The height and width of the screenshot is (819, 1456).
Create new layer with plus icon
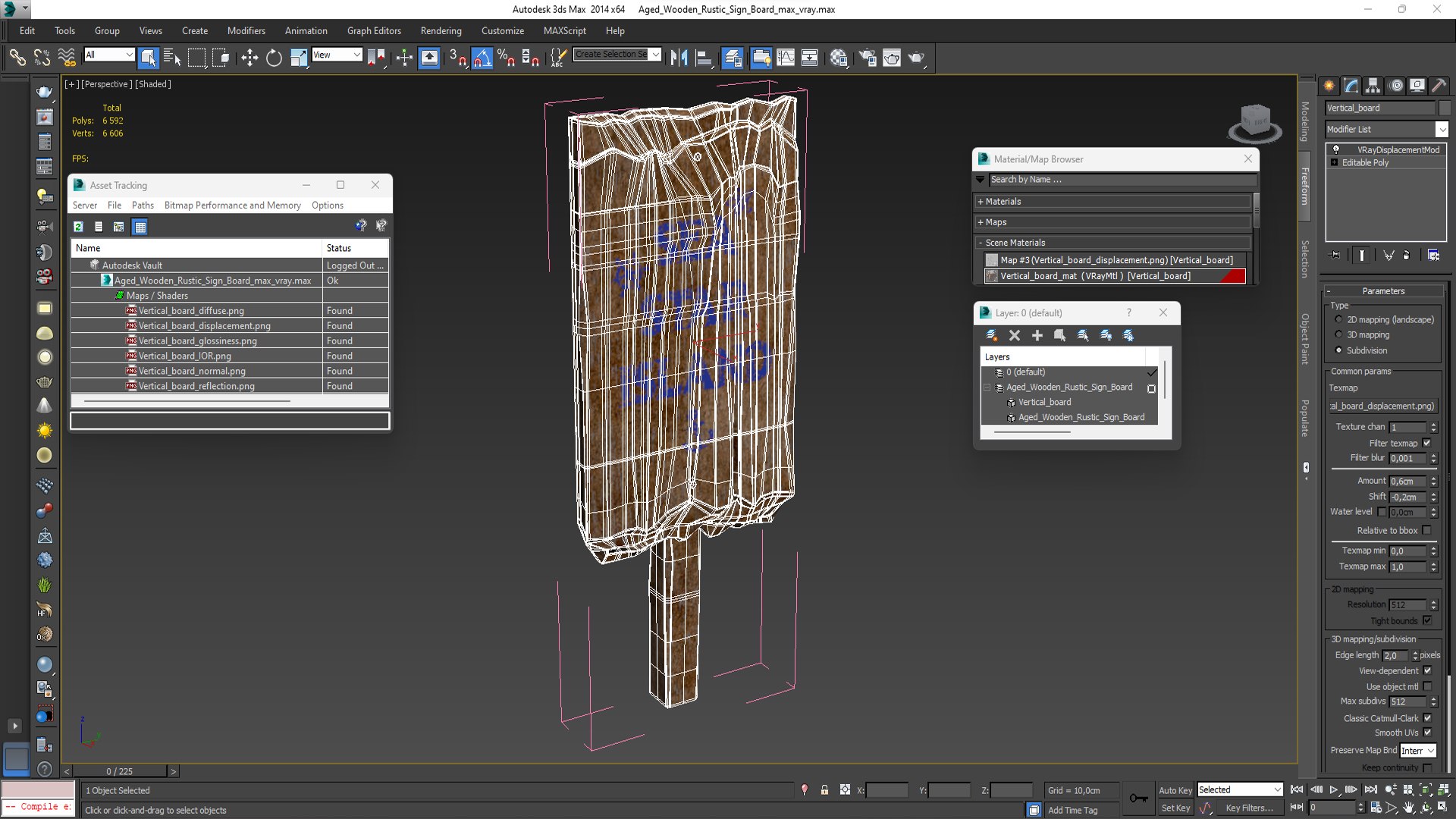pyautogui.click(x=1037, y=335)
